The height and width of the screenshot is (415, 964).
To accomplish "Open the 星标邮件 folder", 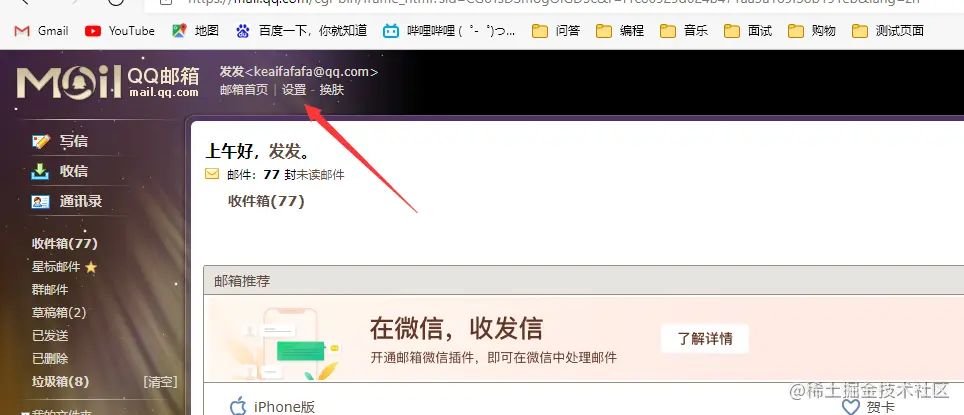I will 56,267.
